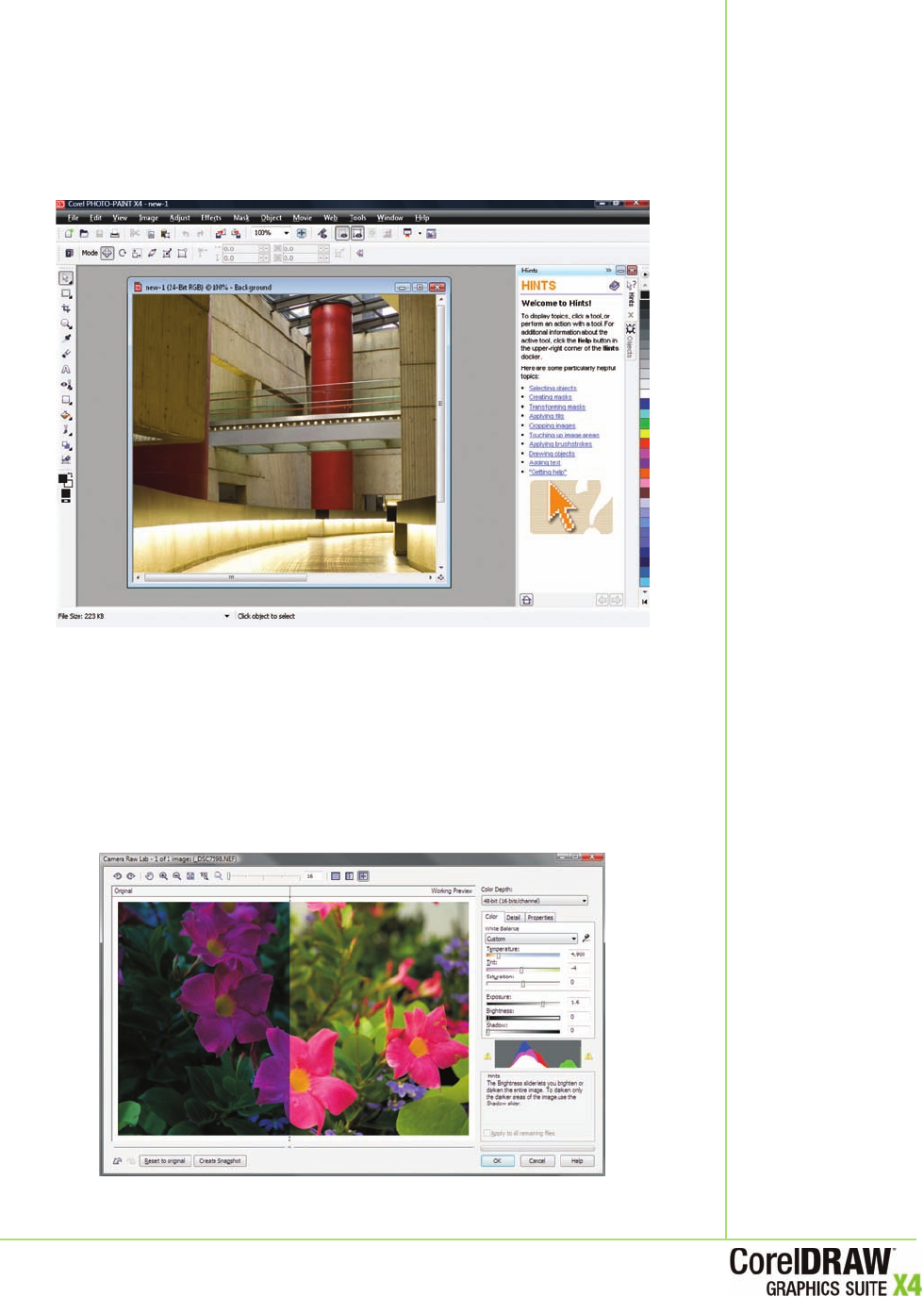The width and height of the screenshot is (924, 1297).
Task: Click rotate left icon in Camera Raw Lab
Action: [x=118, y=876]
